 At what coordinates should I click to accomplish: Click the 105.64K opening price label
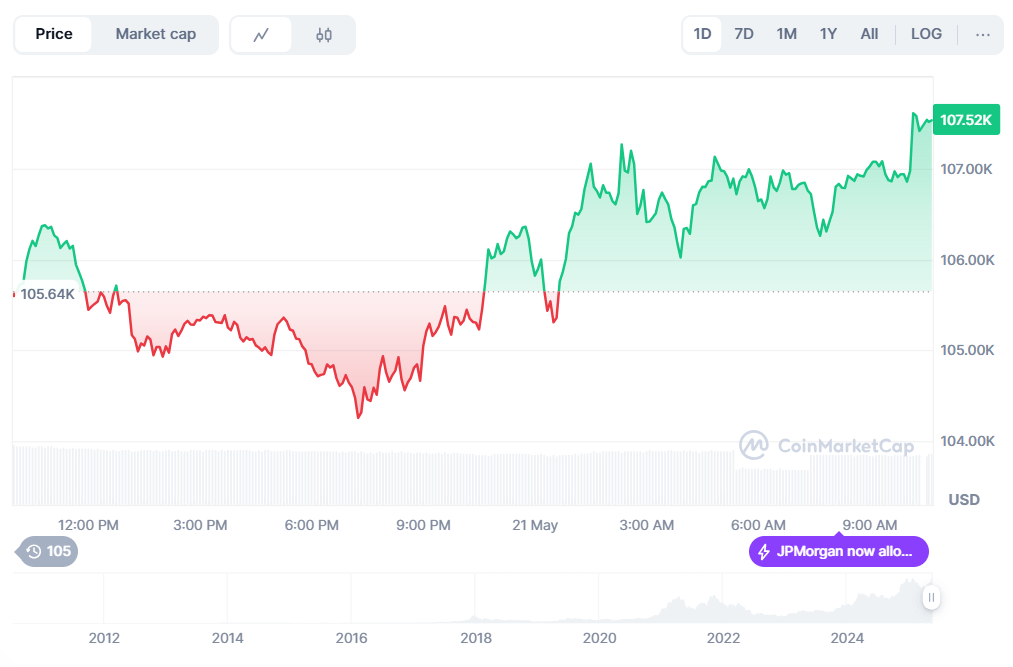(x=47, y=294)
